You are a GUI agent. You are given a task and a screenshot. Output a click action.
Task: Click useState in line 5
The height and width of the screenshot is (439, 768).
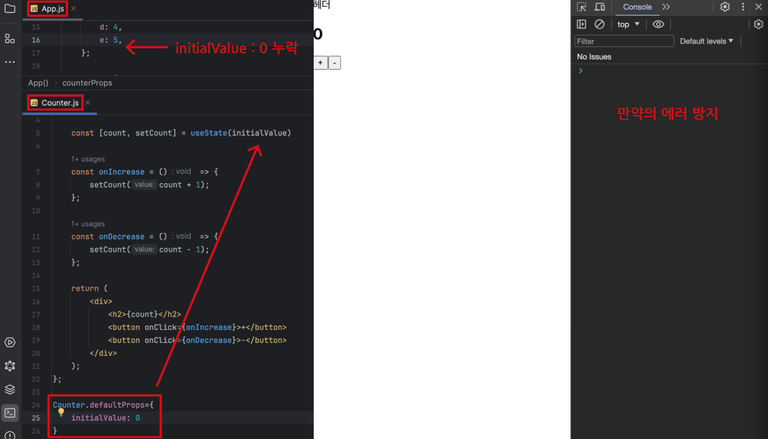209,133
